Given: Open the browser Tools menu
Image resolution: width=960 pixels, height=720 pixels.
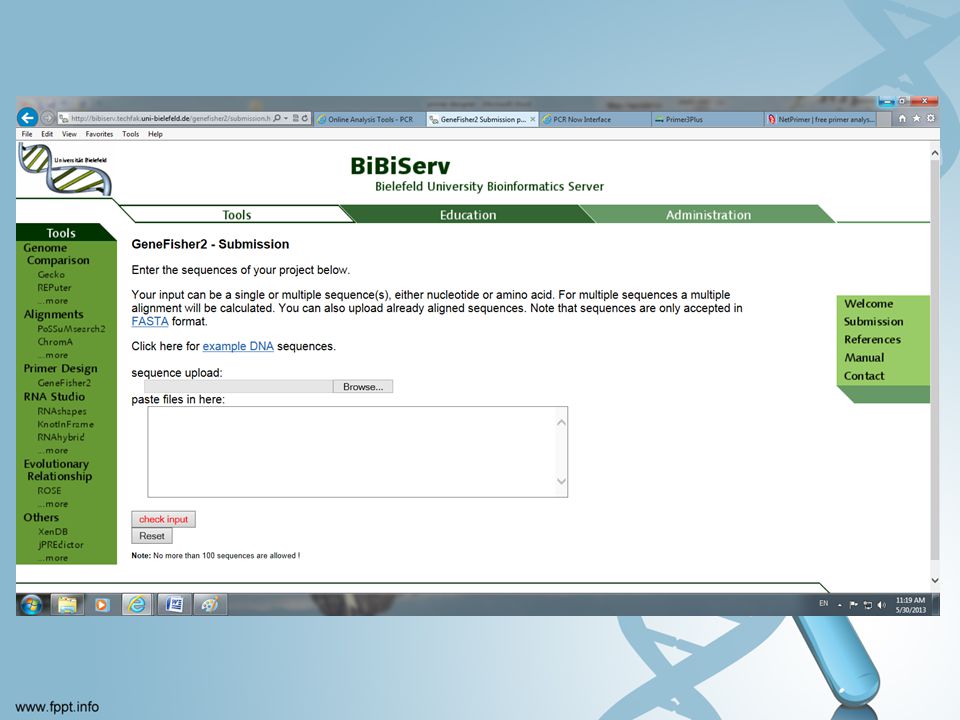Looking at the screenshot, I should [130, 134].
